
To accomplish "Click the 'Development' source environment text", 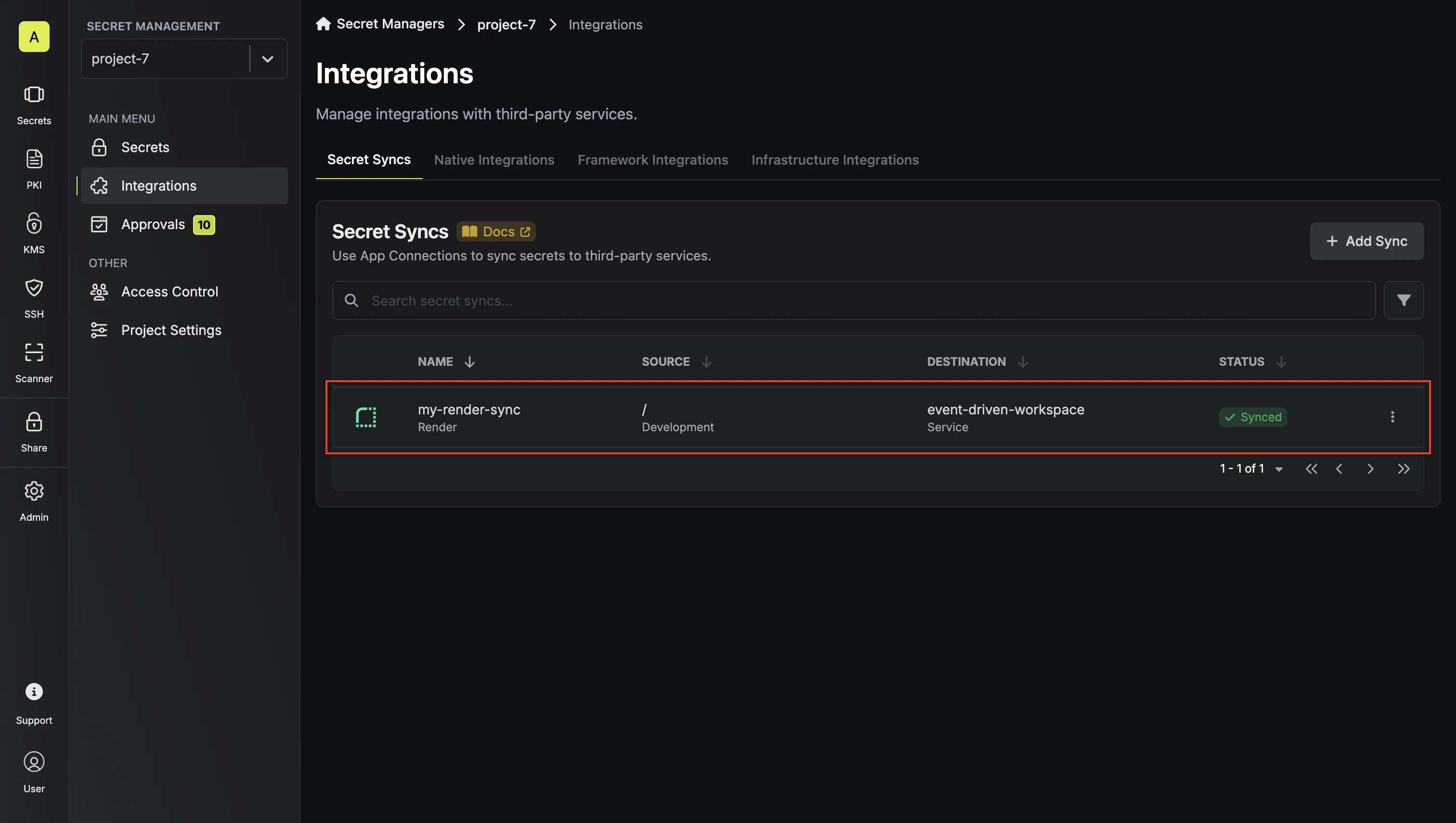I will coord(677,427).
